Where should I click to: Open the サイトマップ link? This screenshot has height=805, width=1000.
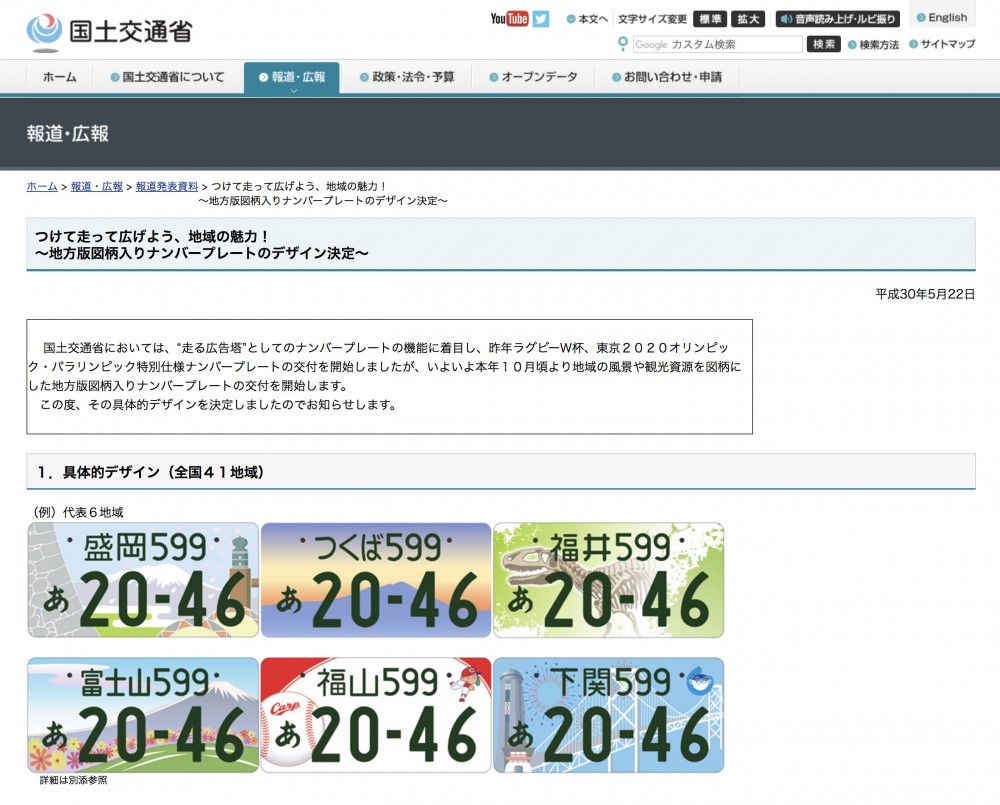point(941,45)
